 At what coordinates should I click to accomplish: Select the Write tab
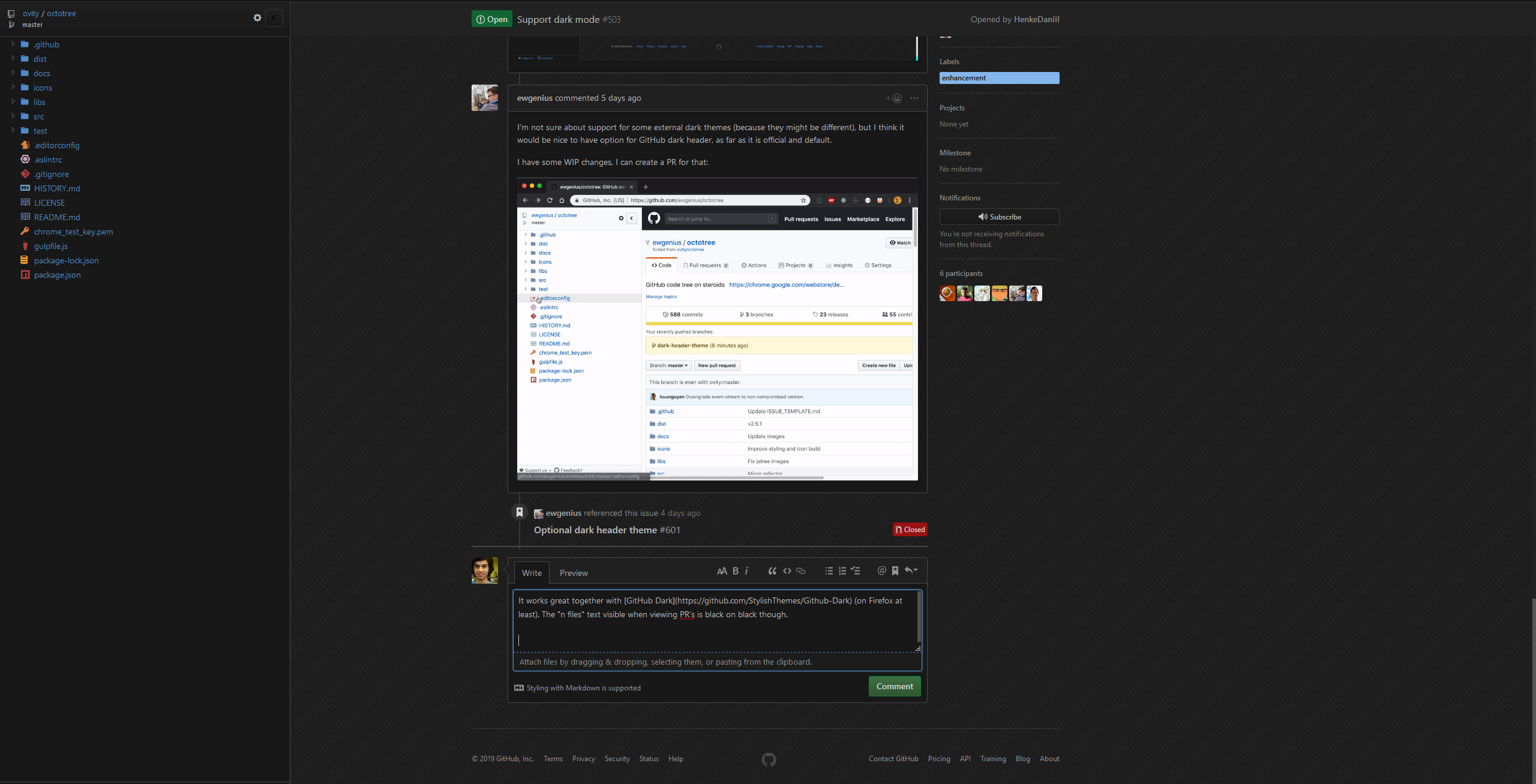pos(531,573)
